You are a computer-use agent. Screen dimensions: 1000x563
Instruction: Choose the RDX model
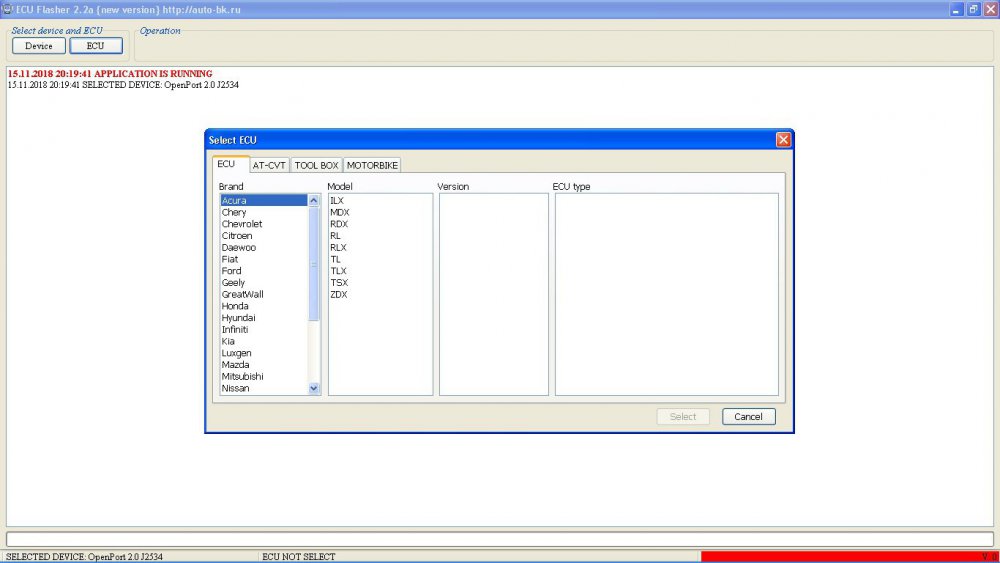tap(339, 224)
